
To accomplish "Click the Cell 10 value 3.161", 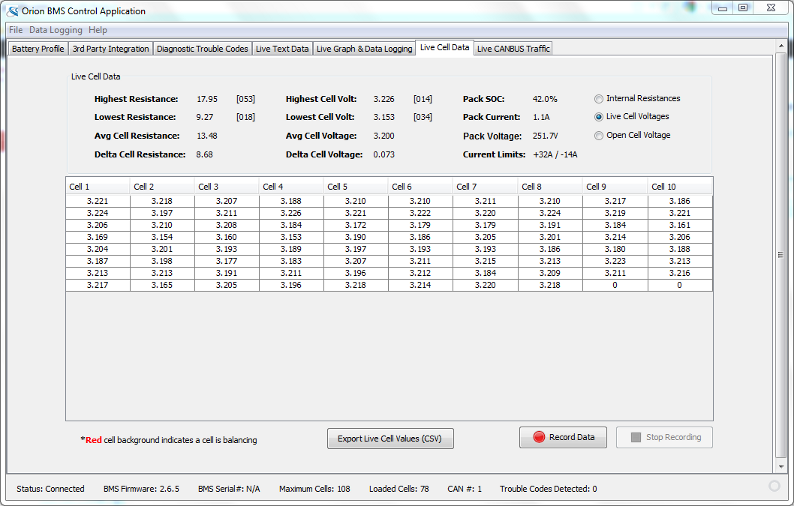I will coord(680,225).
